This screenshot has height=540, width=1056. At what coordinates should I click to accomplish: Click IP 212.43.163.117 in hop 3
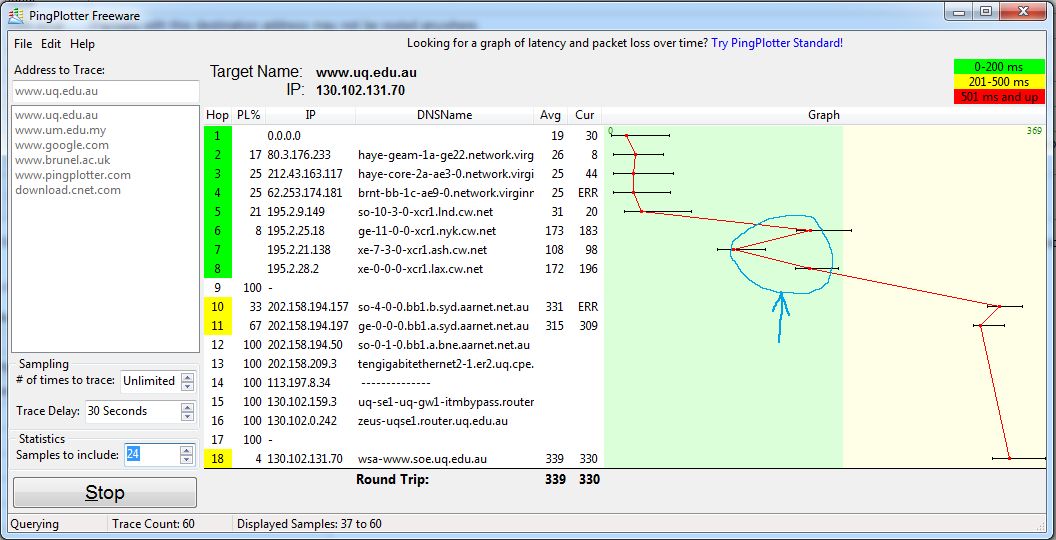[x=305, y=174]
